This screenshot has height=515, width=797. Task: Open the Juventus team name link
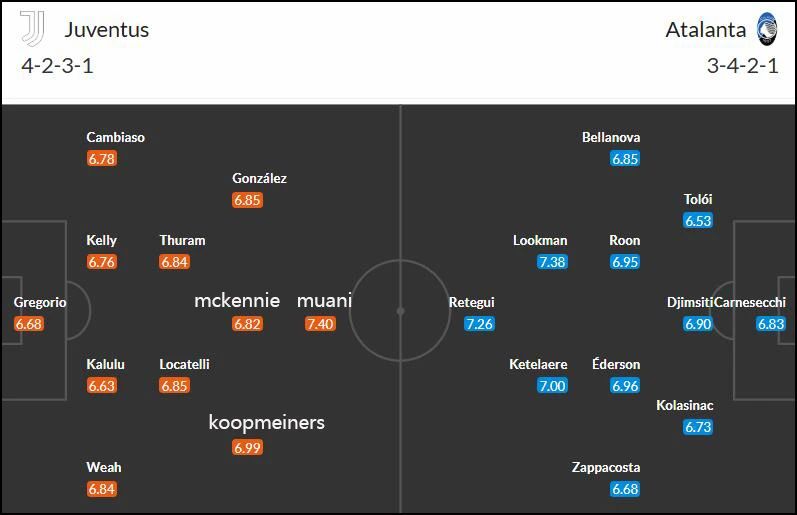[x=107, y=29]
